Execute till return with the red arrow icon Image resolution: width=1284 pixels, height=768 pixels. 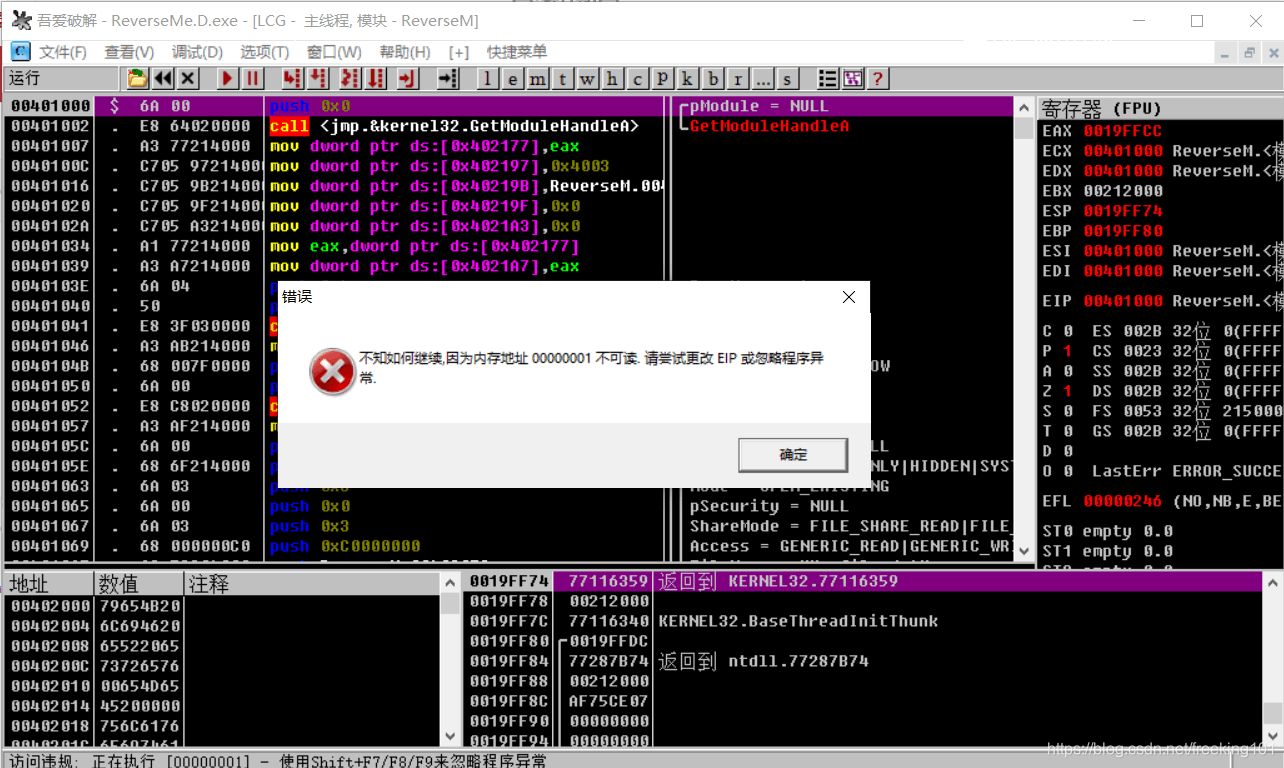click(x=407, y=78)
